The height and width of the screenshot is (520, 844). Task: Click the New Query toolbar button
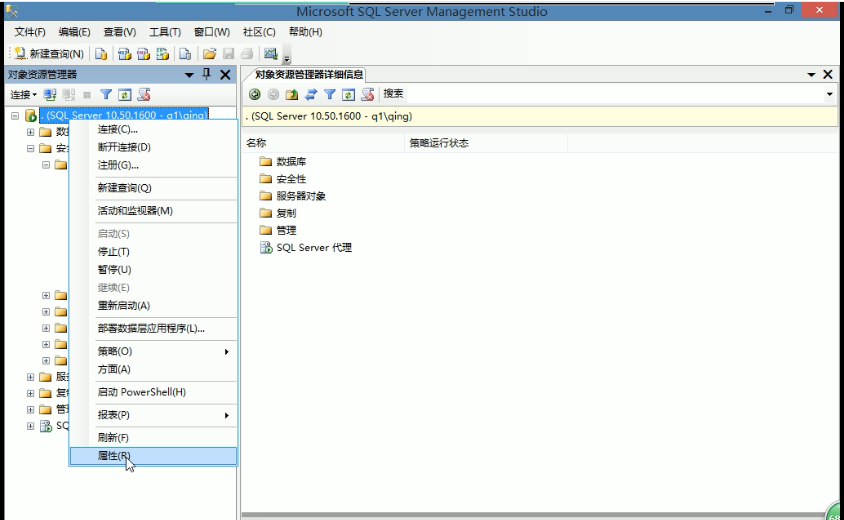click(49, 53)
